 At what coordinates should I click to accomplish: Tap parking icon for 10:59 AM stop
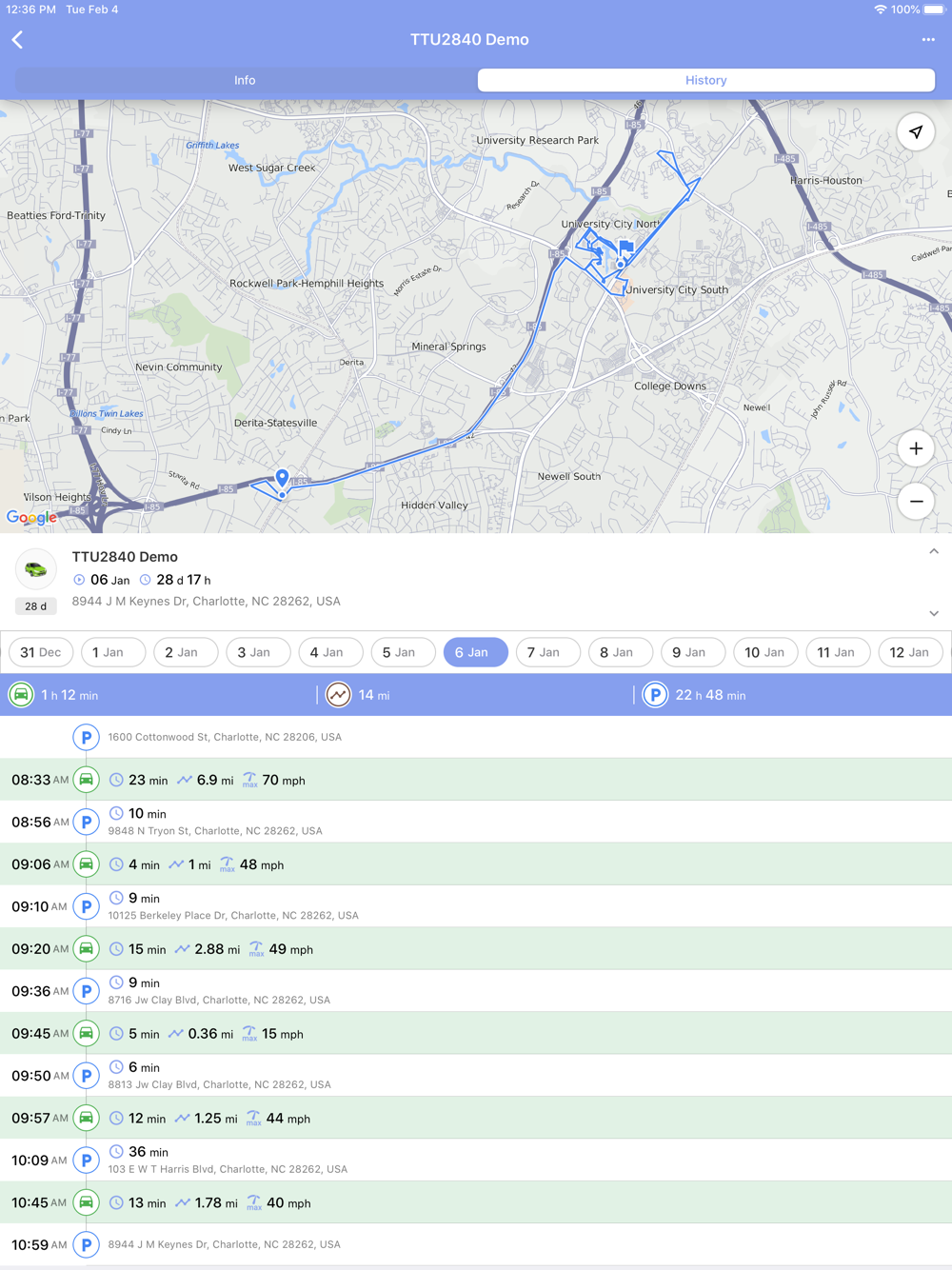pos(86,1244)
